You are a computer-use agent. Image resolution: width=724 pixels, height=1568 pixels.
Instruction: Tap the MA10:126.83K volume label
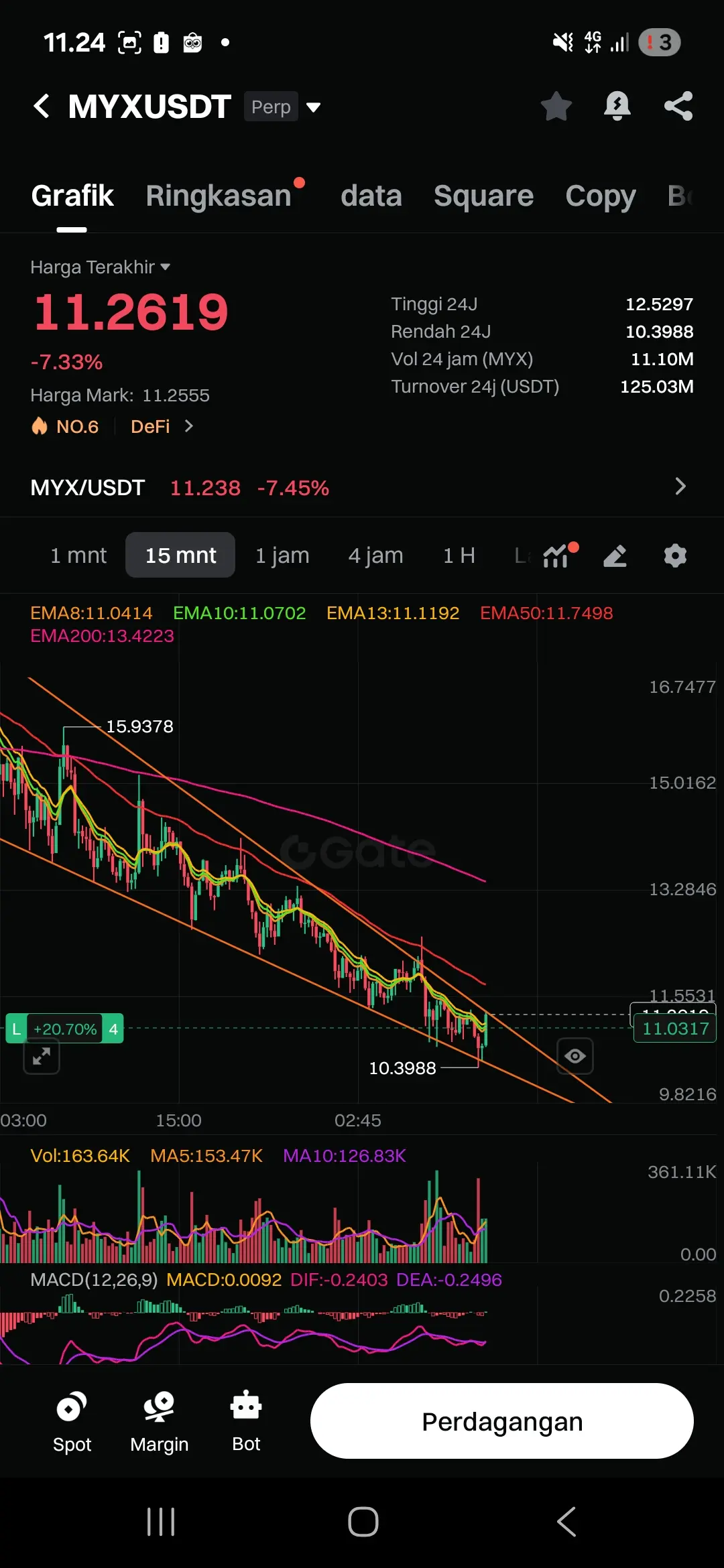pyautogui.click(x=345, y=1156)
